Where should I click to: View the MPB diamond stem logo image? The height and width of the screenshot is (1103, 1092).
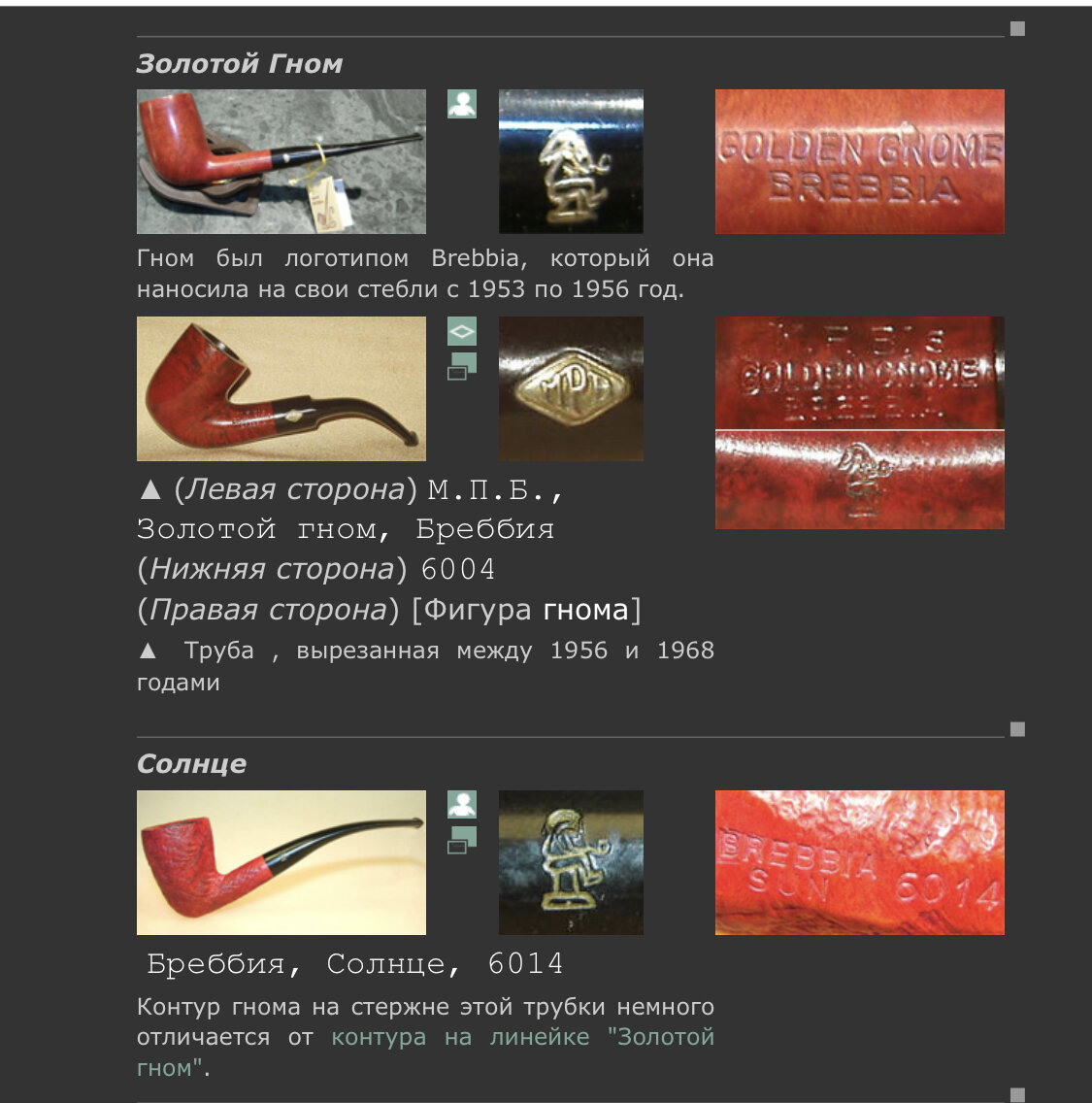(x=571, y=389)
